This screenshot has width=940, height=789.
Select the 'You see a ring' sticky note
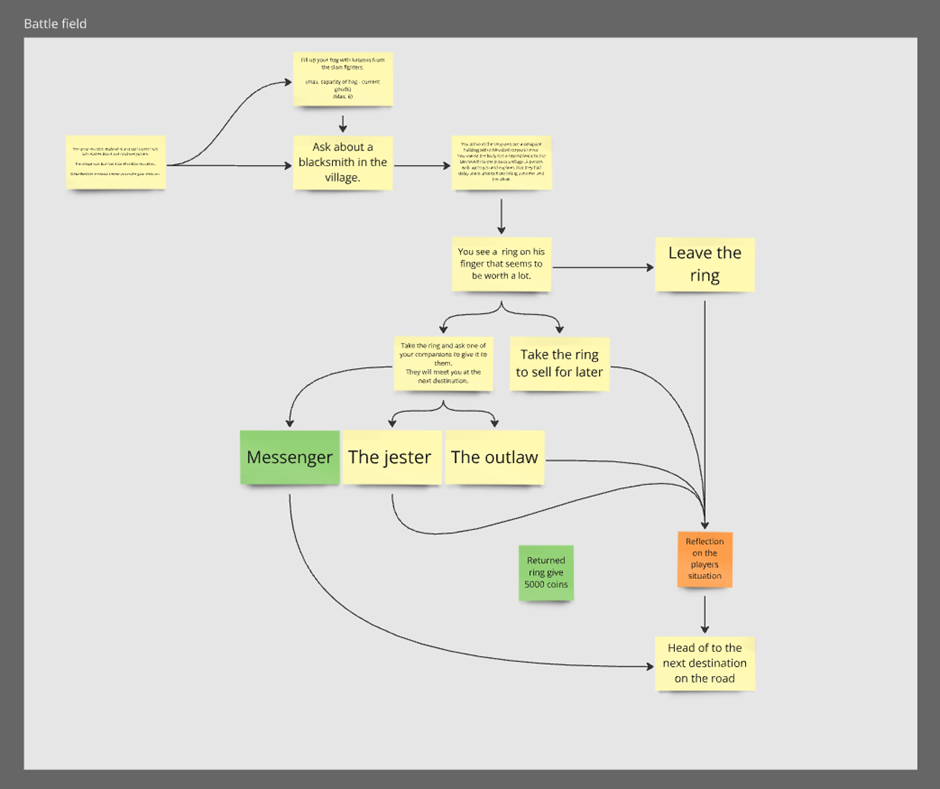pyautogui.click(x=501, y=263)
